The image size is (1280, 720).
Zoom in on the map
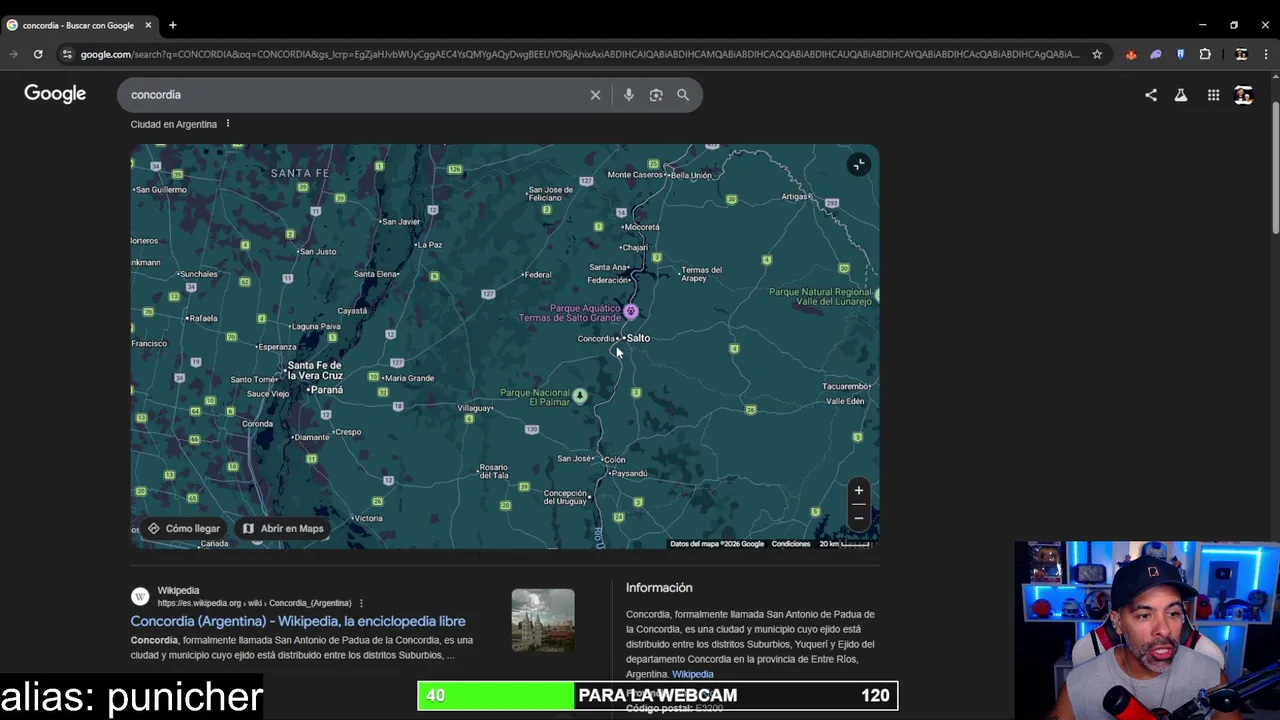(858, 490)
